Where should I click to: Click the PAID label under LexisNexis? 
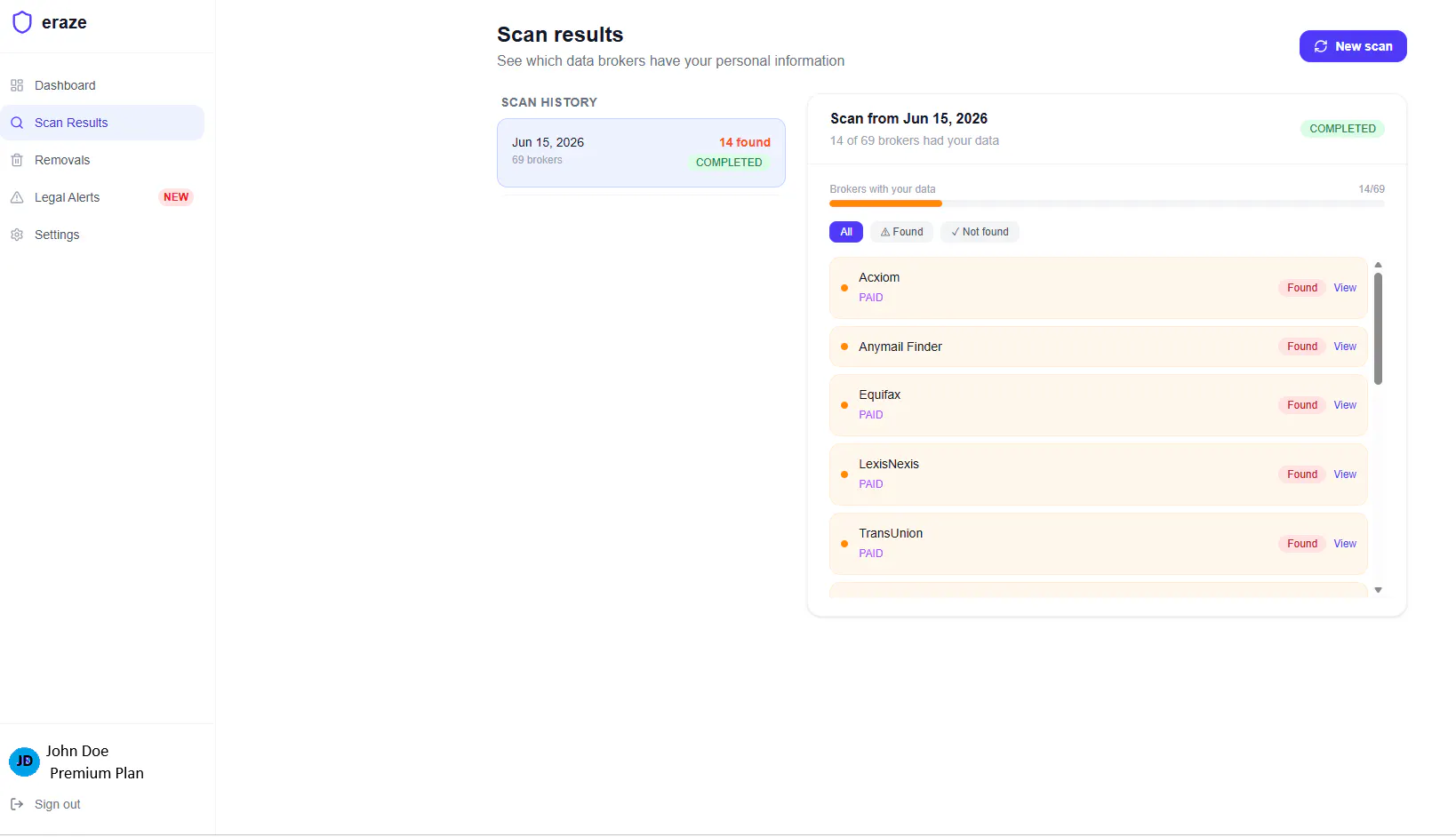(x=871, y=484)
